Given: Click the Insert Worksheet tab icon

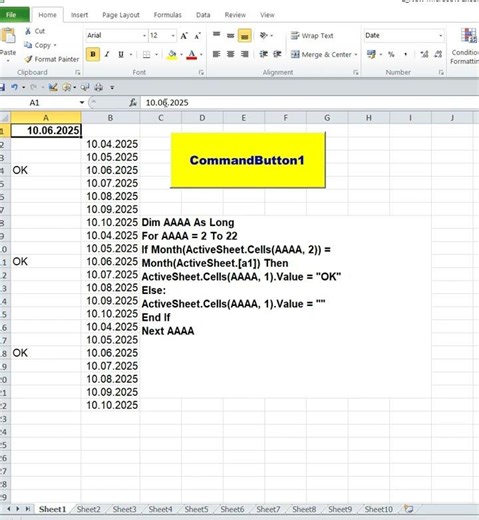Looking at the screenshot, I should click(409, 509).
